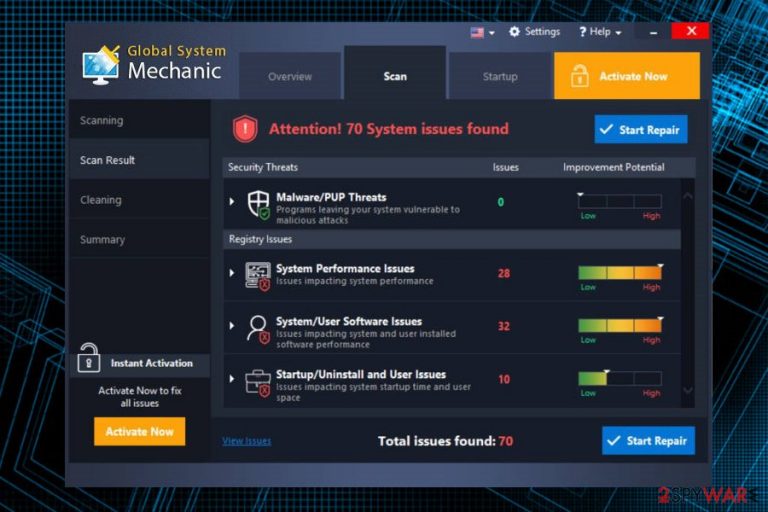
Task: Open the View Issues link
Action: click(246, 441)
